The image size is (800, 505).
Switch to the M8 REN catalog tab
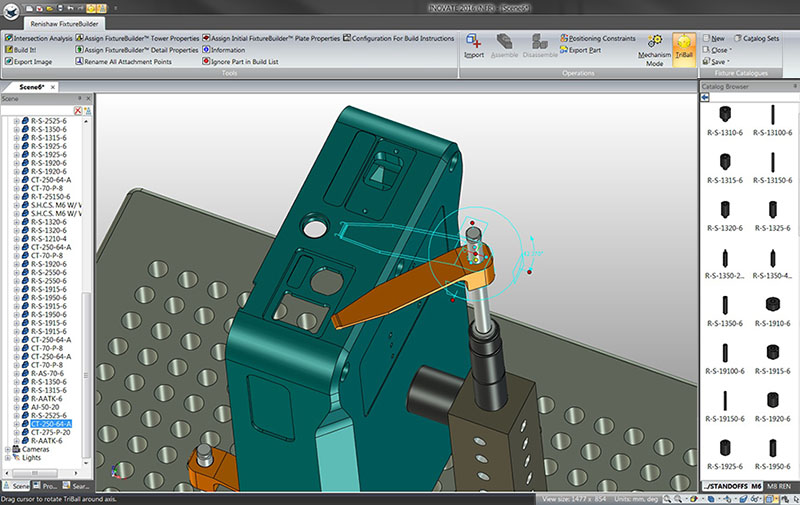click(780, 486)
